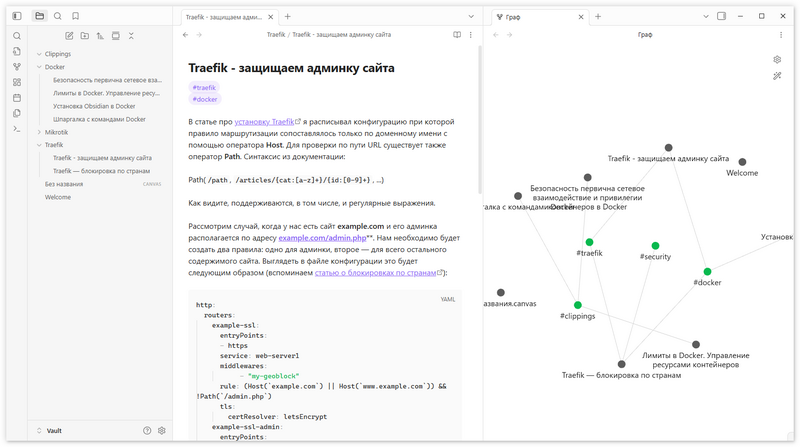This screenshot has width=800, height=447.
Task: Select #security node in graph
Action: [x=655, y=246]
